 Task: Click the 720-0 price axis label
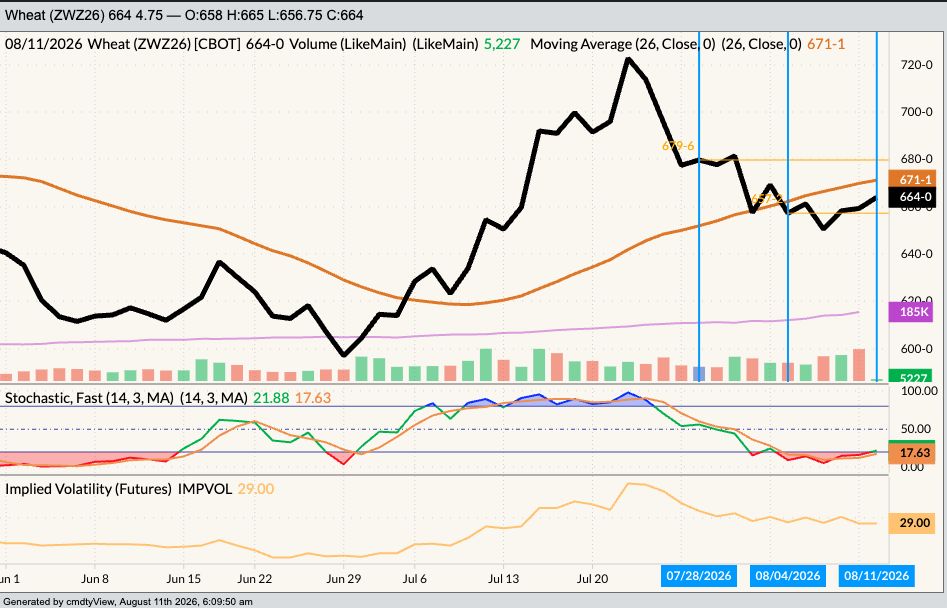tap(917, 65)
